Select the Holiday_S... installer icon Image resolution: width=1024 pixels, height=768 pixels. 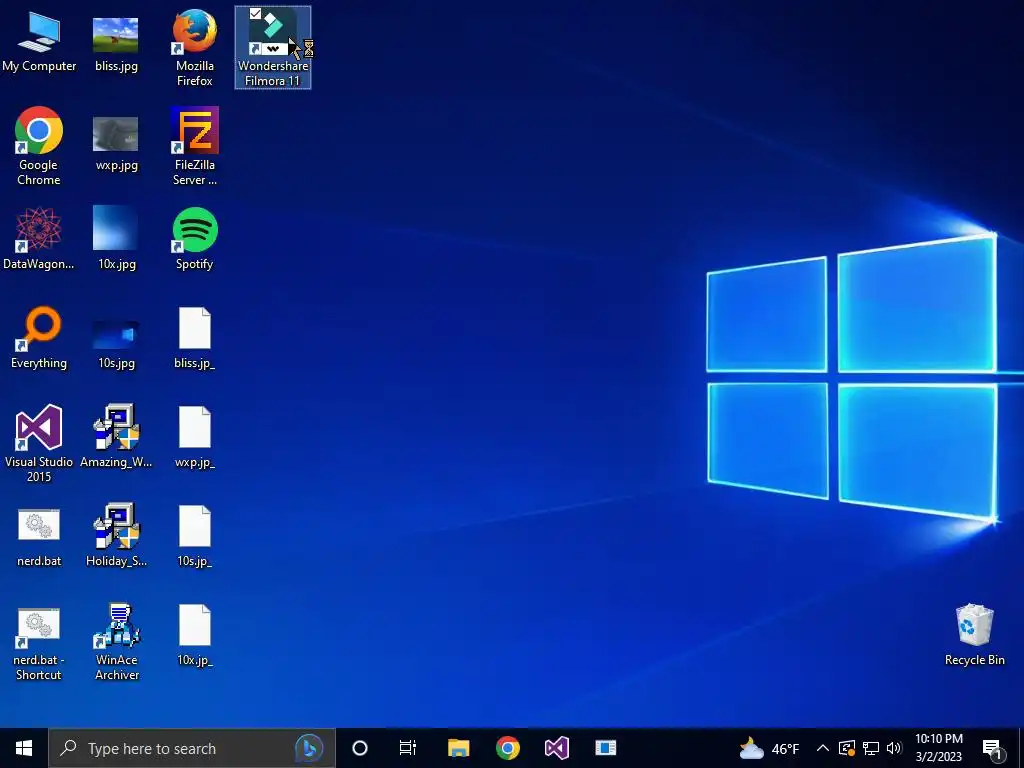[116, 536]
